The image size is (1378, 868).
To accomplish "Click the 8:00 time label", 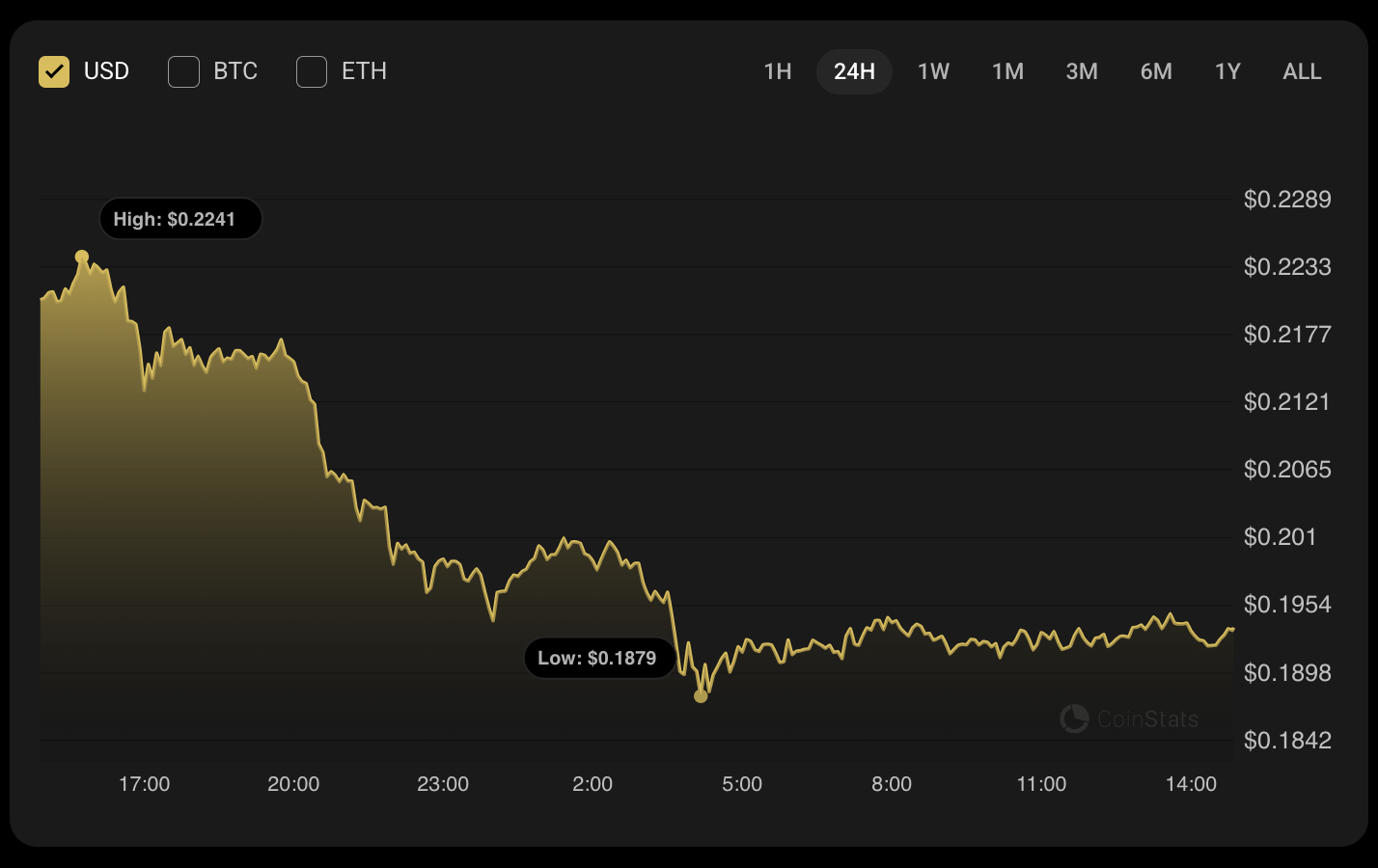I will point(892,784).
